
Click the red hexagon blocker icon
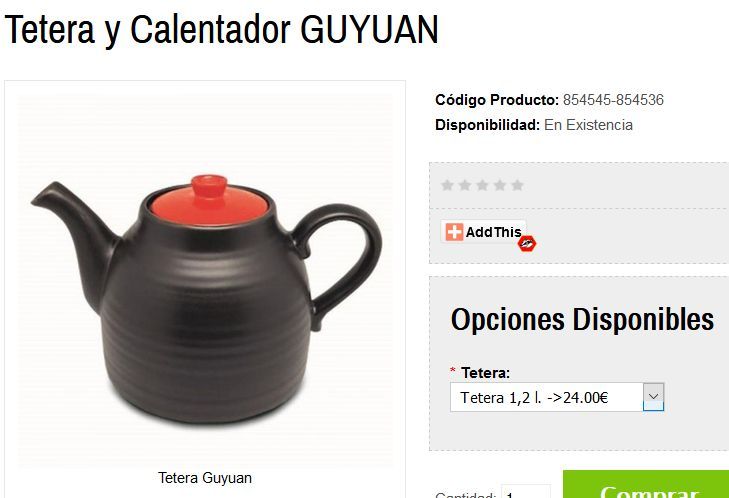[x=527, y=243]
